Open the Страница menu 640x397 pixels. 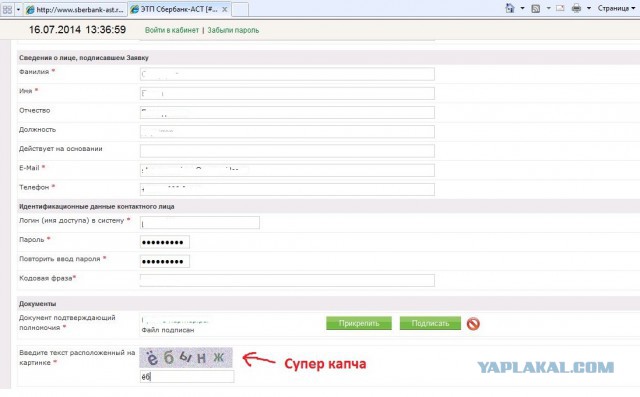coord(616,8)
